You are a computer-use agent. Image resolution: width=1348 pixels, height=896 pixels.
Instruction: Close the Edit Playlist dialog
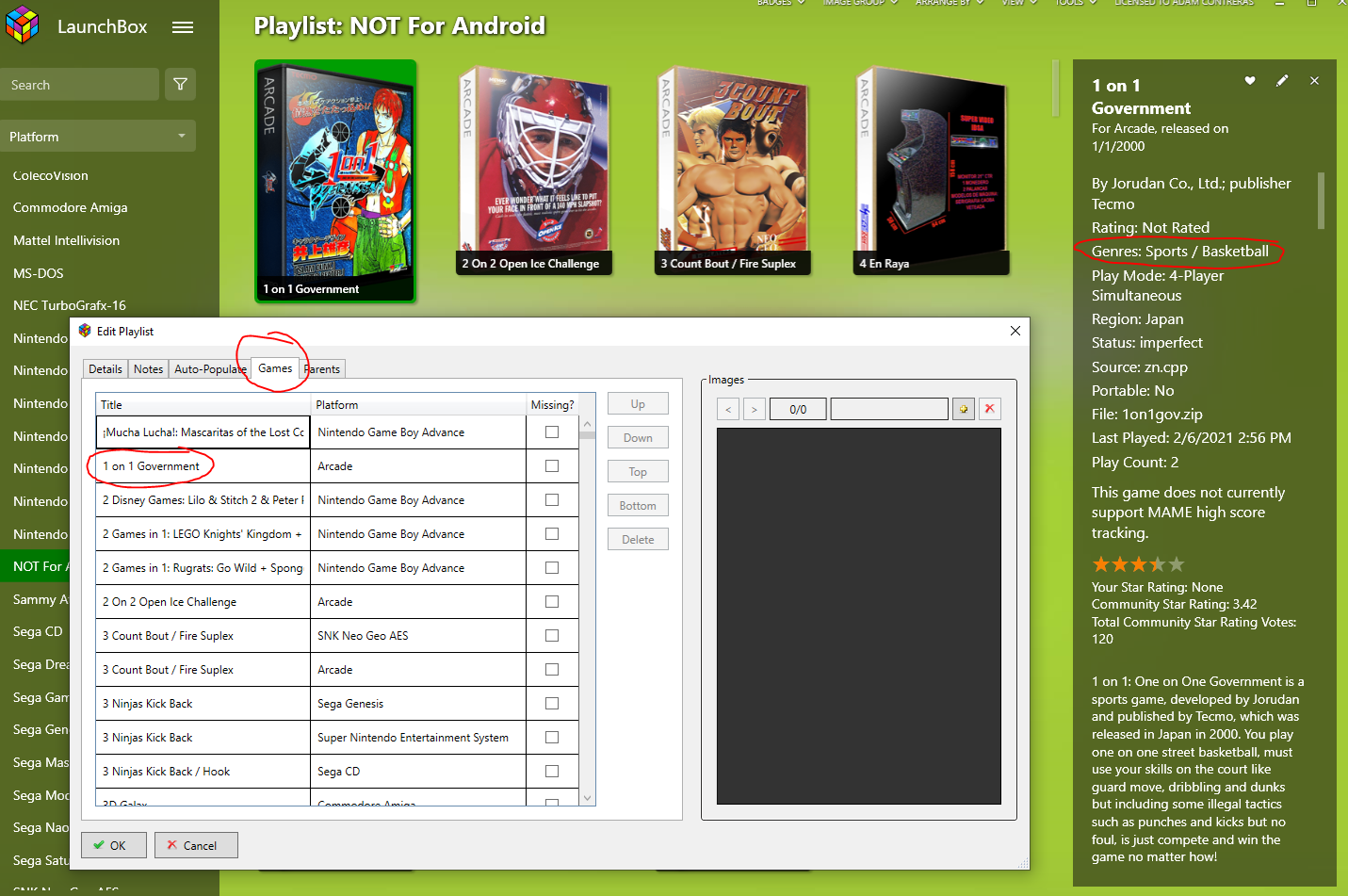(x=1015, y=331)
